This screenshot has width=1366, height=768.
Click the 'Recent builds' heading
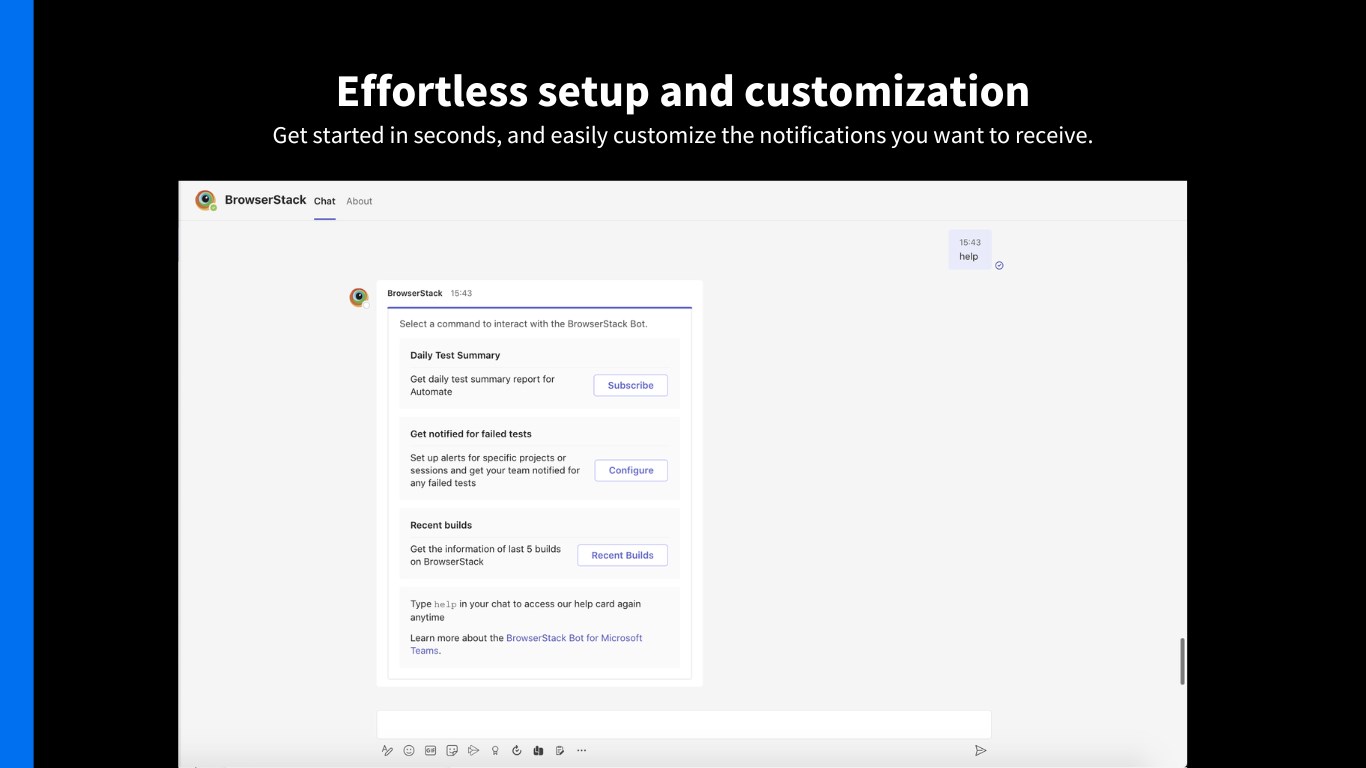pyautogui.click(x=441, y=525)
